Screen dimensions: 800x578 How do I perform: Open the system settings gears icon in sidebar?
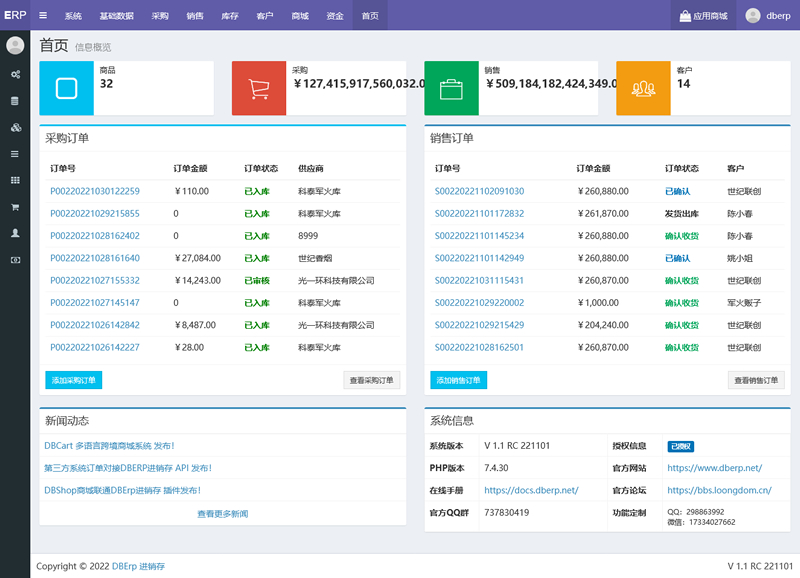click(15, 75)
